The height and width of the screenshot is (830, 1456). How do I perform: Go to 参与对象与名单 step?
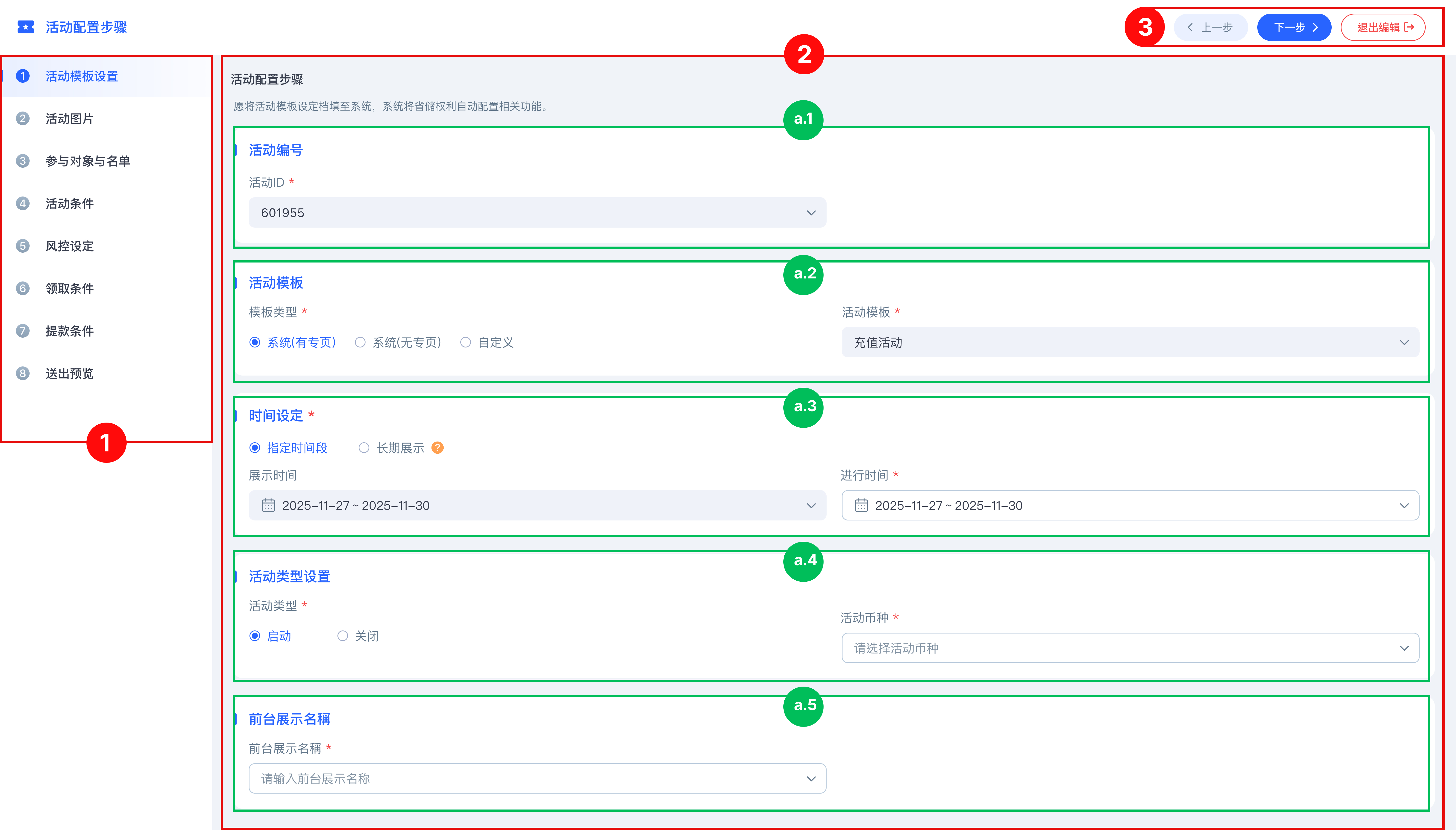pyautogui.click(x=88, y=161)
